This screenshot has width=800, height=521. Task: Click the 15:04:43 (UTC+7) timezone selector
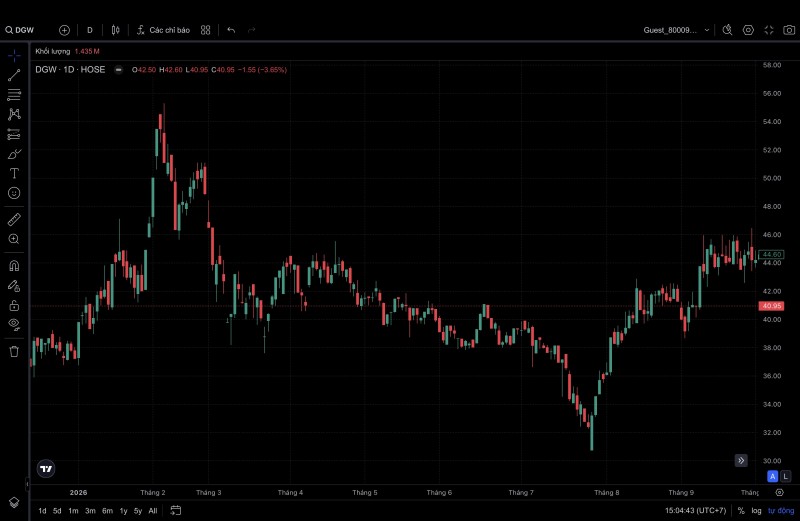(695, 511)
